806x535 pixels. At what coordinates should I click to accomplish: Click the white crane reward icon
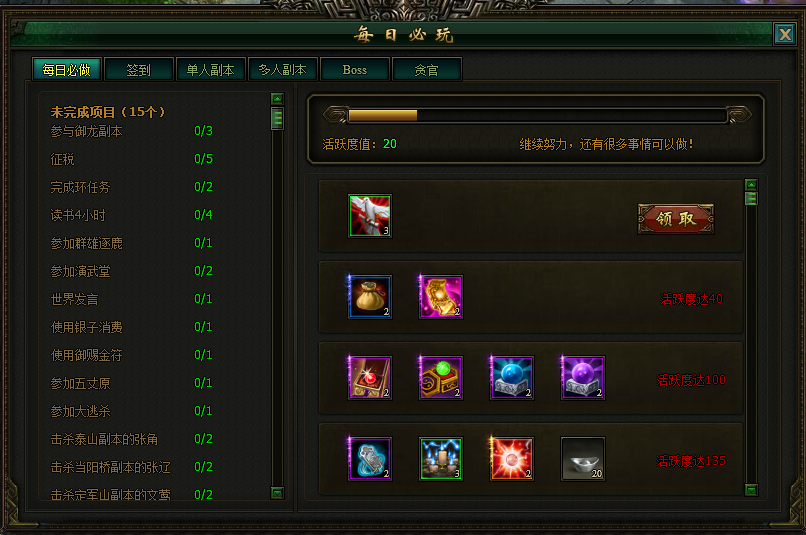pos(370,216)
